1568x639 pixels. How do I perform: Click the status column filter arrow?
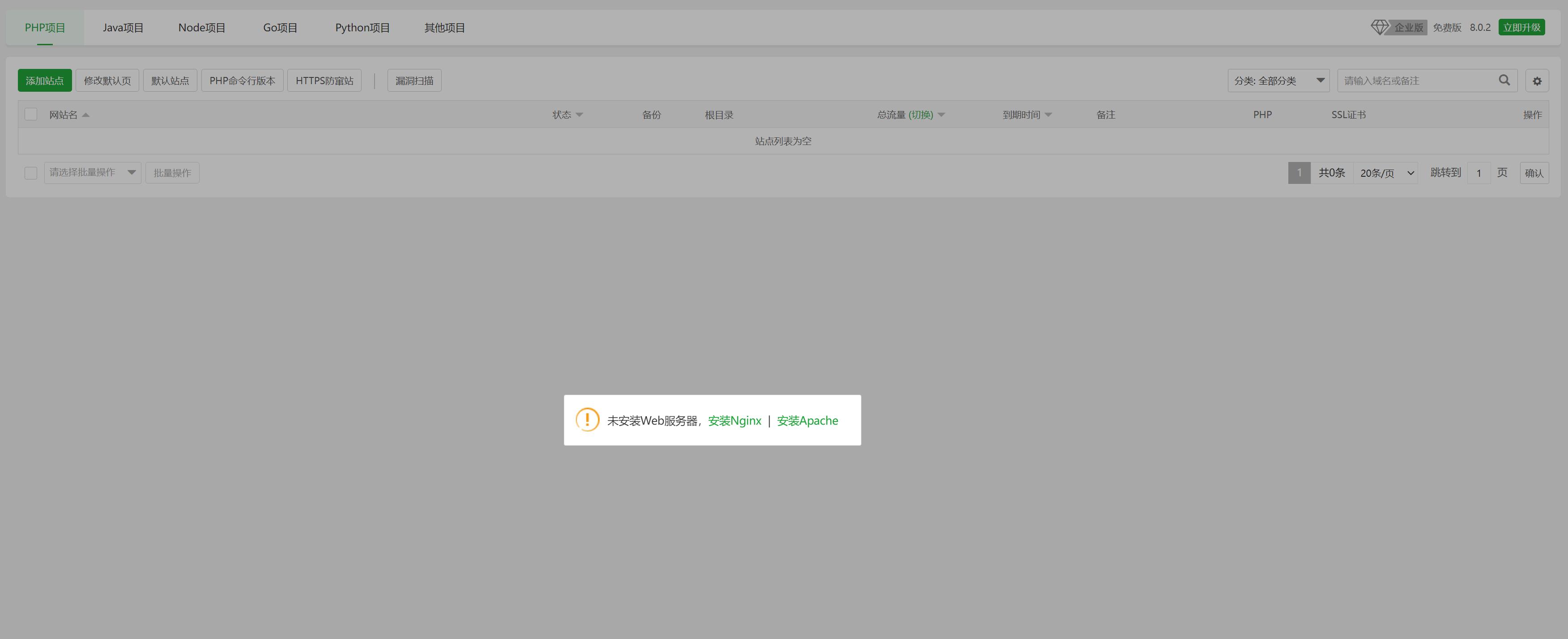(x=579, y=115)
